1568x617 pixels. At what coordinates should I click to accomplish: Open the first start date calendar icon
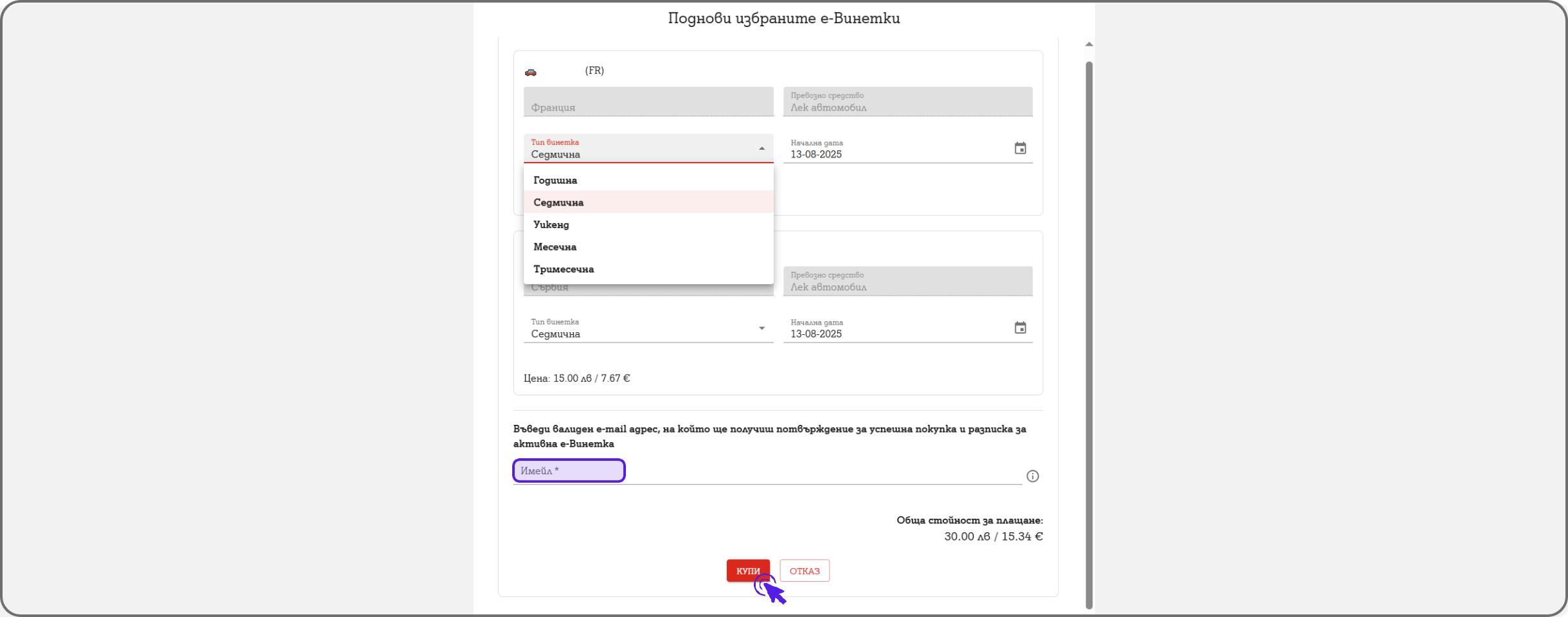click(x=1020, y=148)
